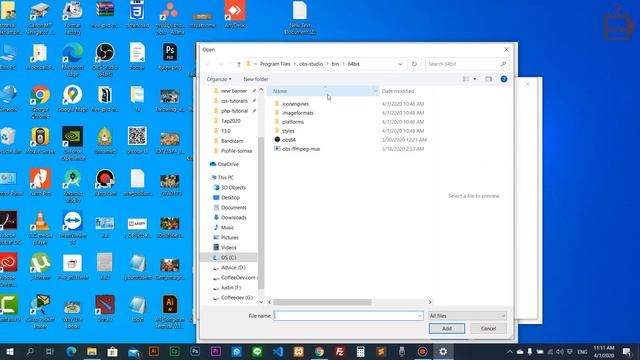The image size is (640, 360).
Task: Open File Explorer from the taskbar
Action: tap(91, 351)
